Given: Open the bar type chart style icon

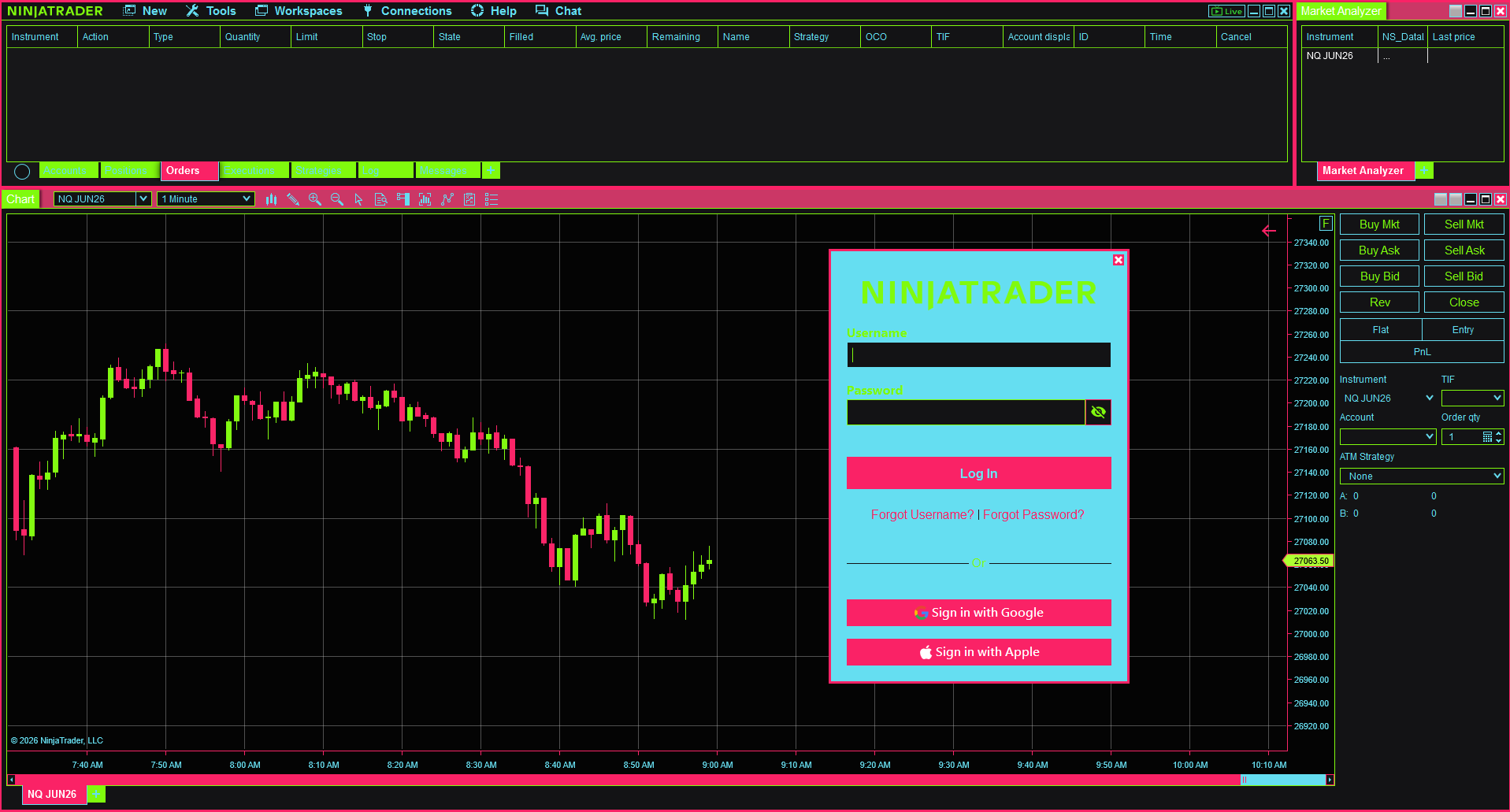Looking at the screenshot, I should (x=271, y=199).
